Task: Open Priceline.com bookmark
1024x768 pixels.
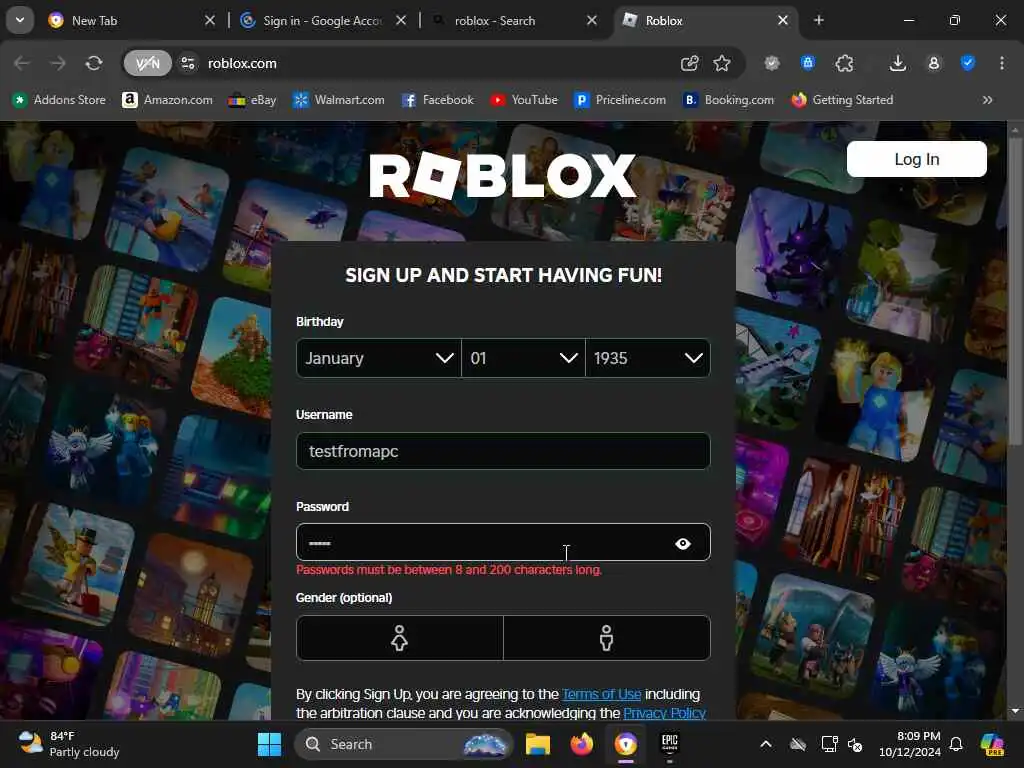Action: pos(620,100)
